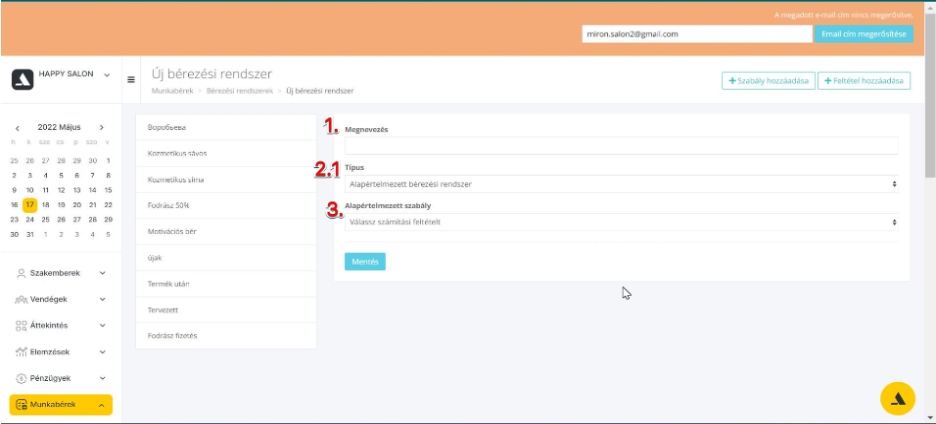This screenshot has width=936, height=424.
Task: Click the Feltétel hozzáadása button
Action: tap(864, 81)
